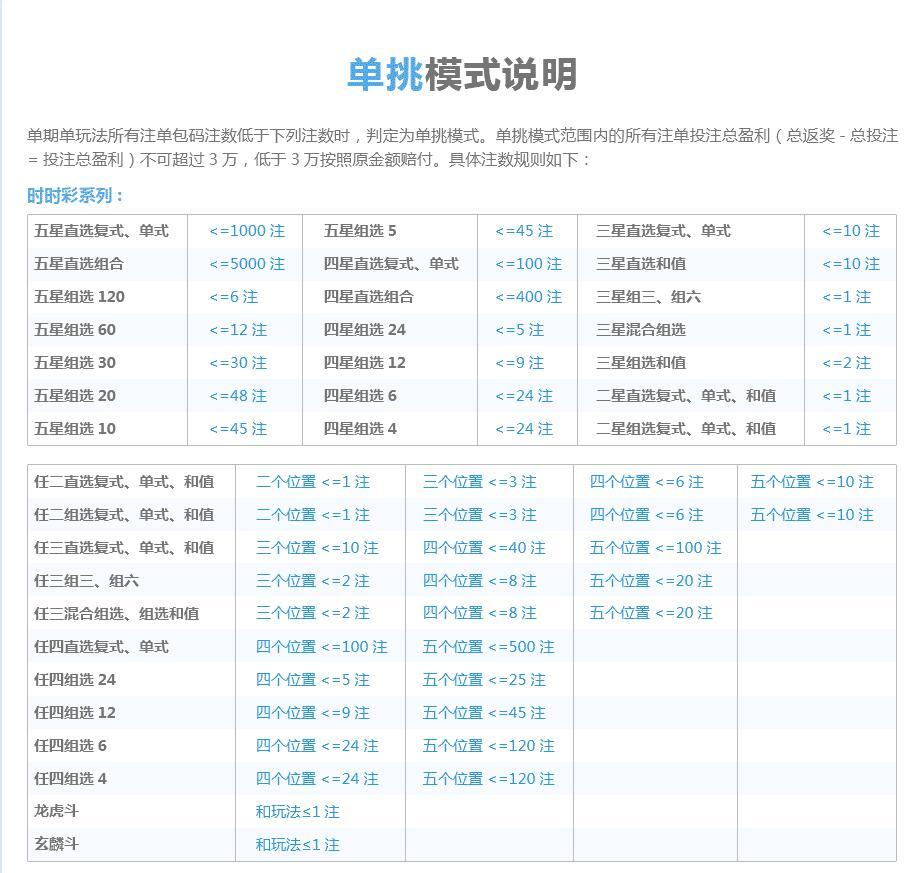Click the 任三组三、组六 row label

coord(86,581)
